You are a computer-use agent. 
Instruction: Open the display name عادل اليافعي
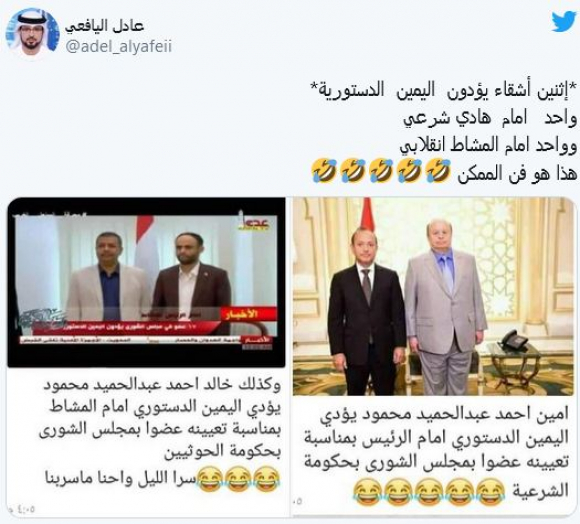click(105, 26)
